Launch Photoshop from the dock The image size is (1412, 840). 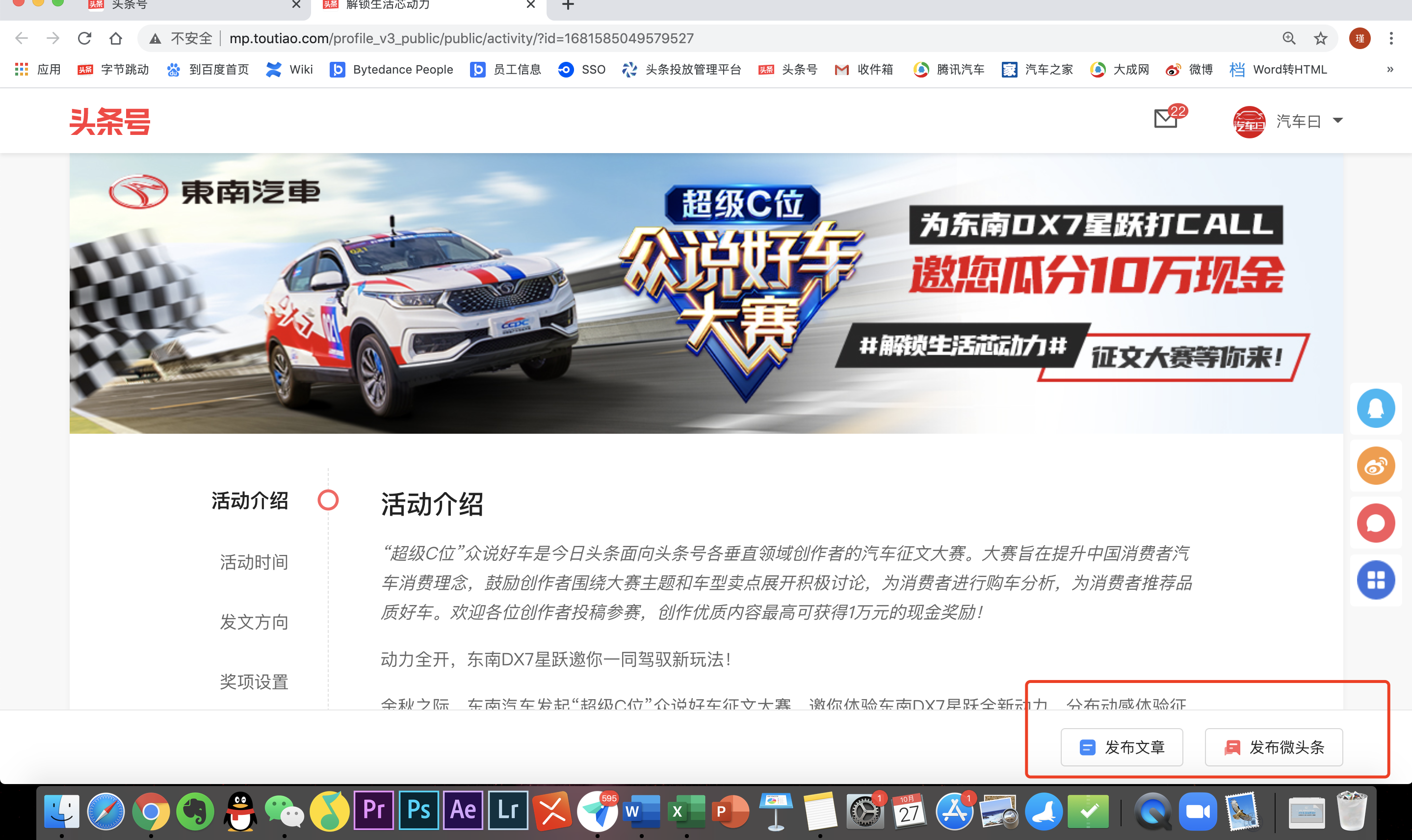418,811
